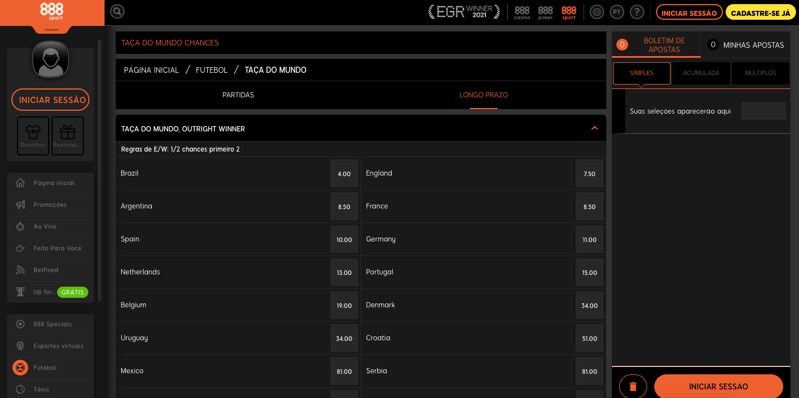800x398 pixels.
Task: Change language via PT icon
Action: coord(617,12)
